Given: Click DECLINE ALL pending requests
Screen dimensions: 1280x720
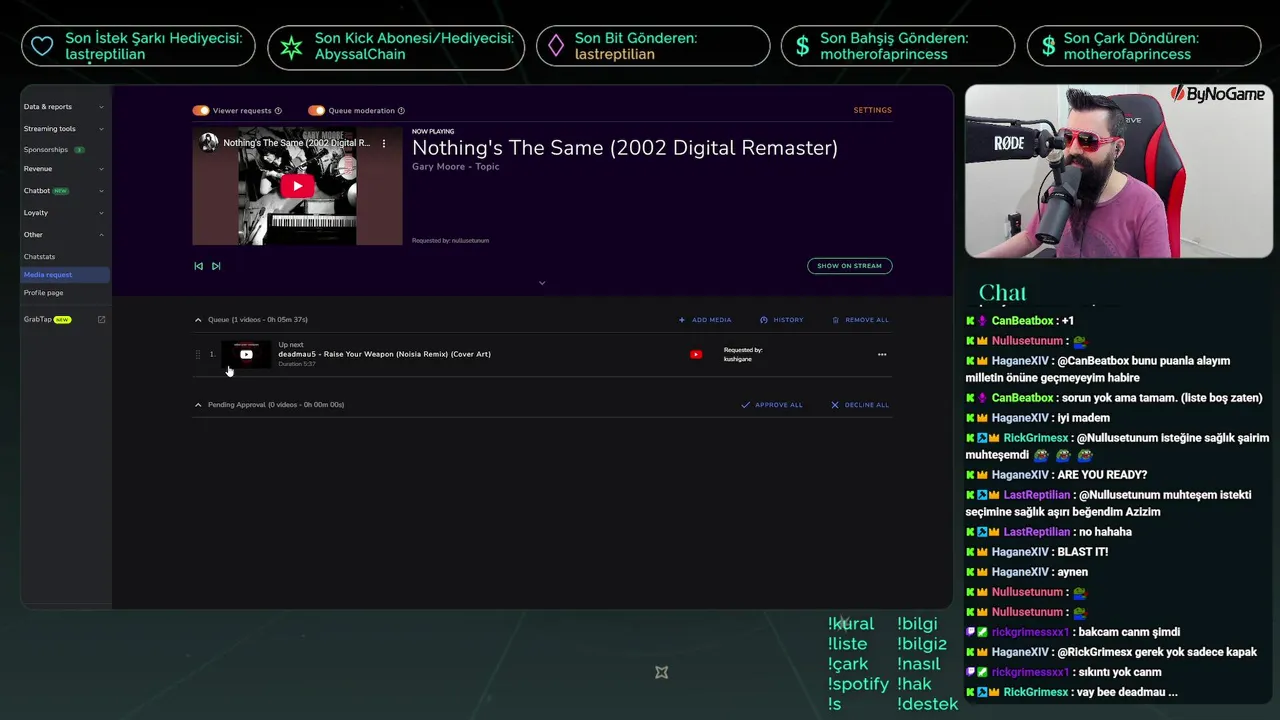Looking at the screenshot, I should click(x=860, y=405).
